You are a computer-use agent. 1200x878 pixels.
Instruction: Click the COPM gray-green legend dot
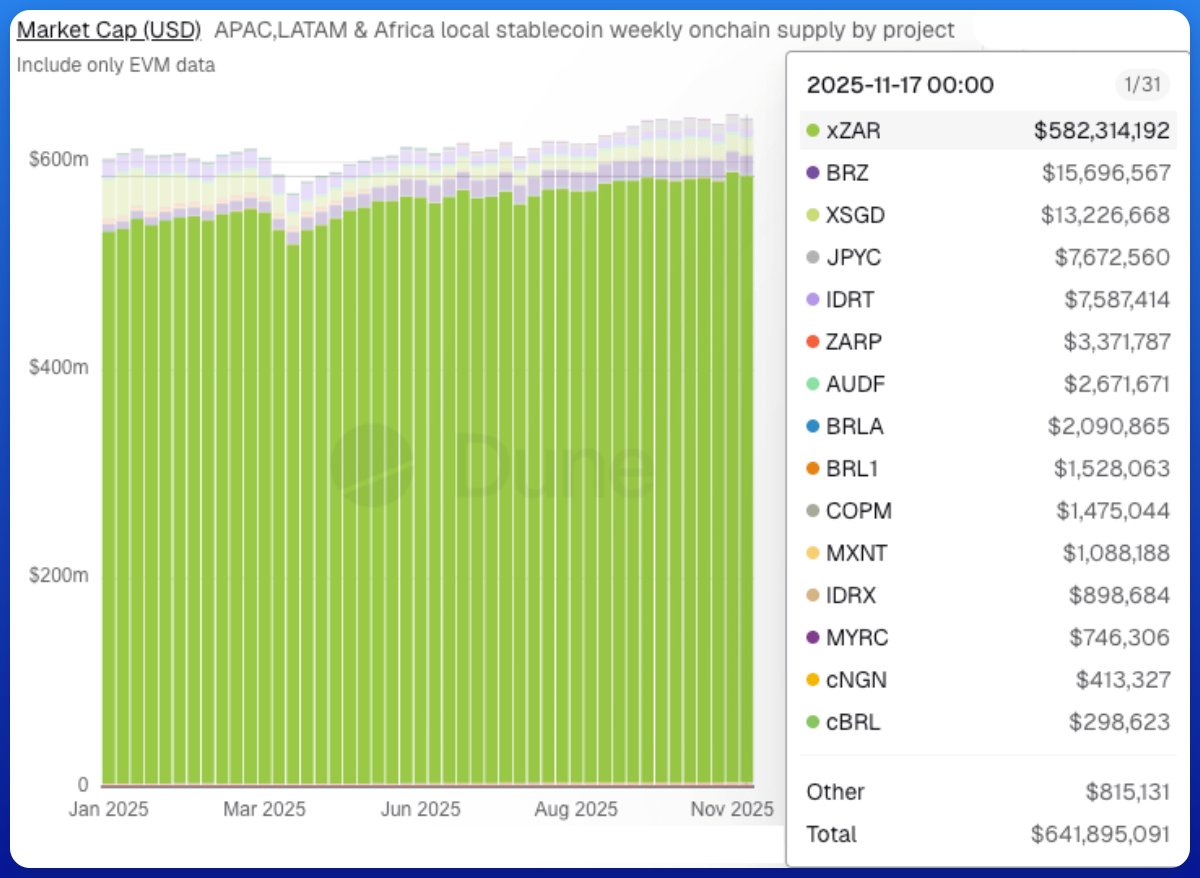point(813,511)
